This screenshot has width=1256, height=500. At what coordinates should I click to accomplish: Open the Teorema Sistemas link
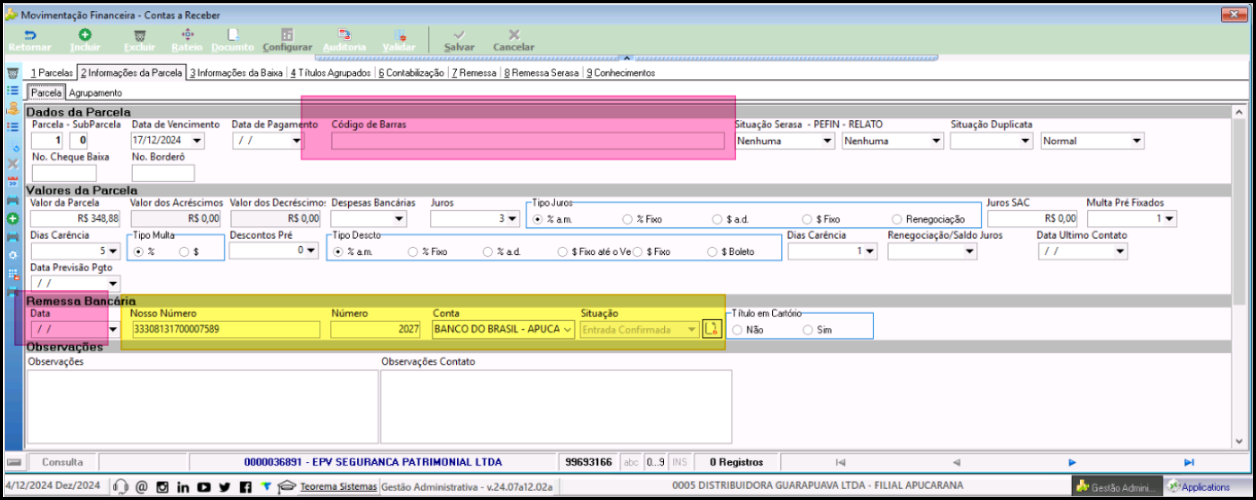[339, 487]
